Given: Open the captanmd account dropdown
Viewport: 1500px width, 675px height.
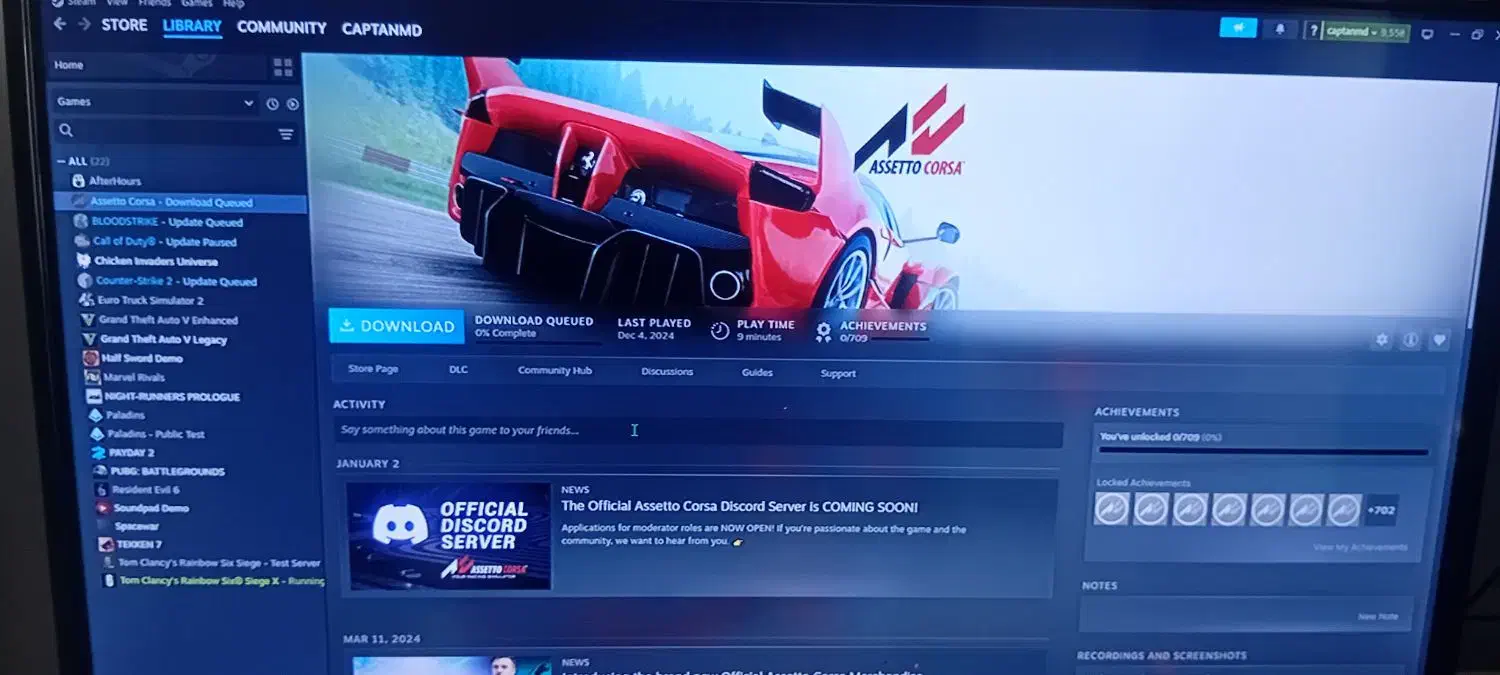Looking at the screenshot, I should [1366, 32].
